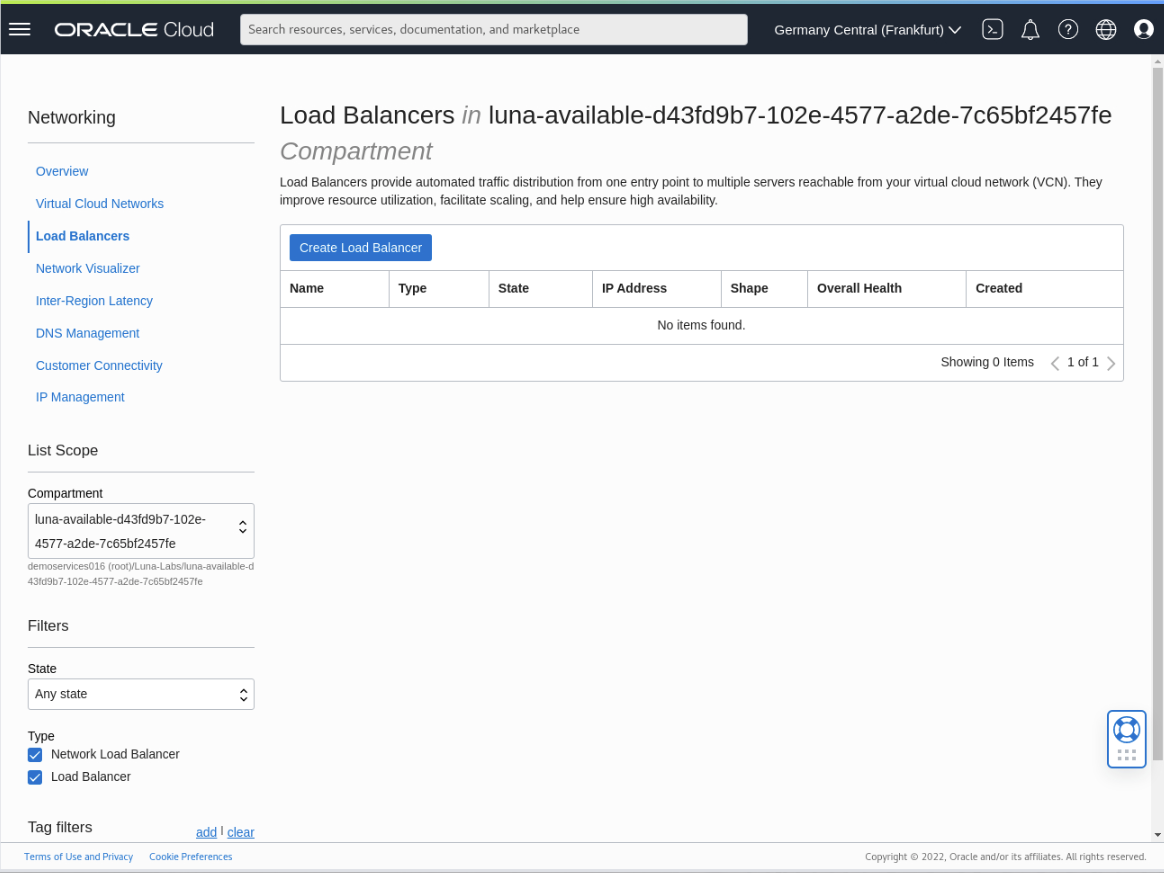
Task: Change the State filter from Any state
Action: click(140, 693)
